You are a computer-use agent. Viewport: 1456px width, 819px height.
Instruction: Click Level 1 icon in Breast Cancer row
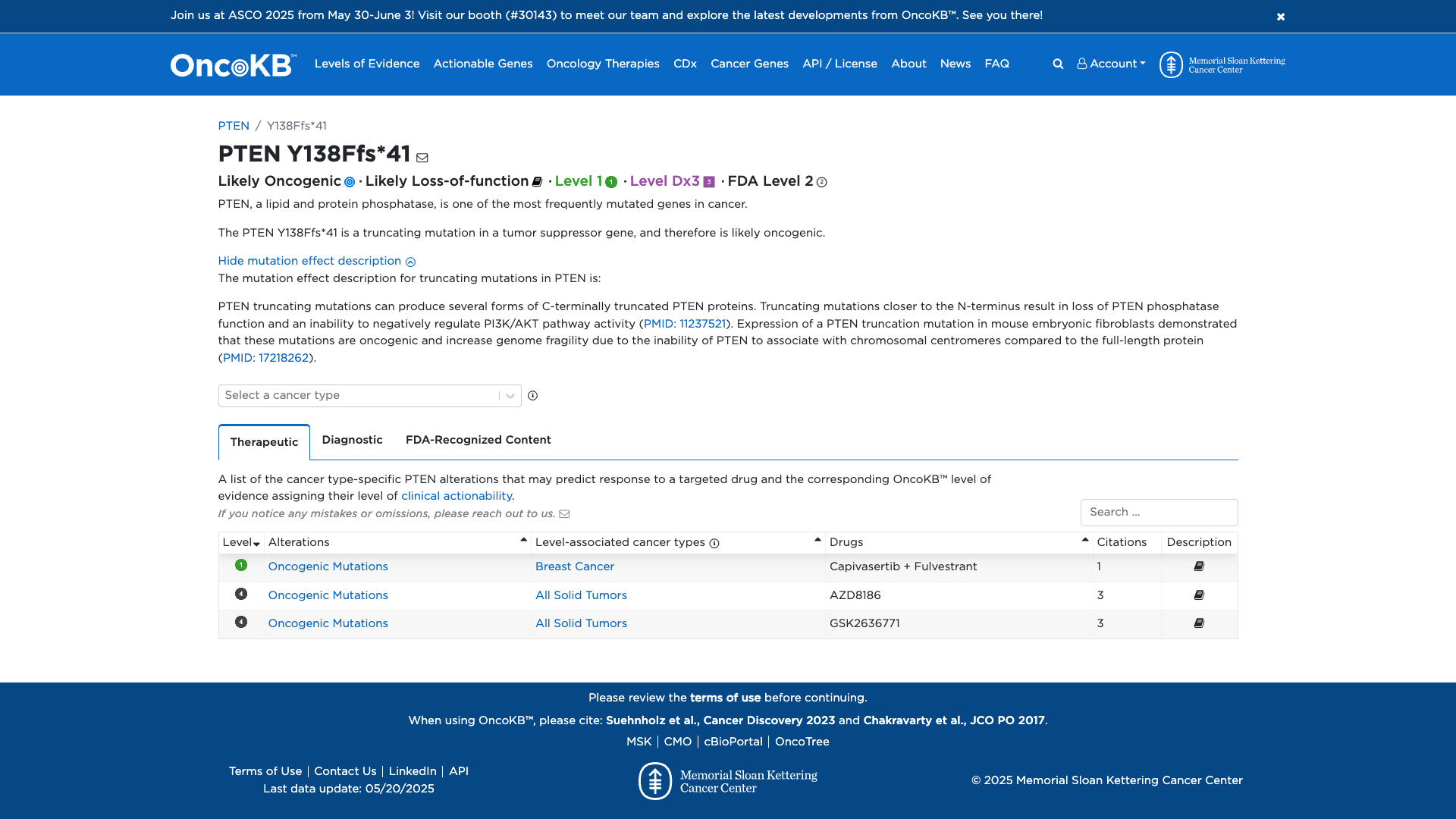click(241, 566)
